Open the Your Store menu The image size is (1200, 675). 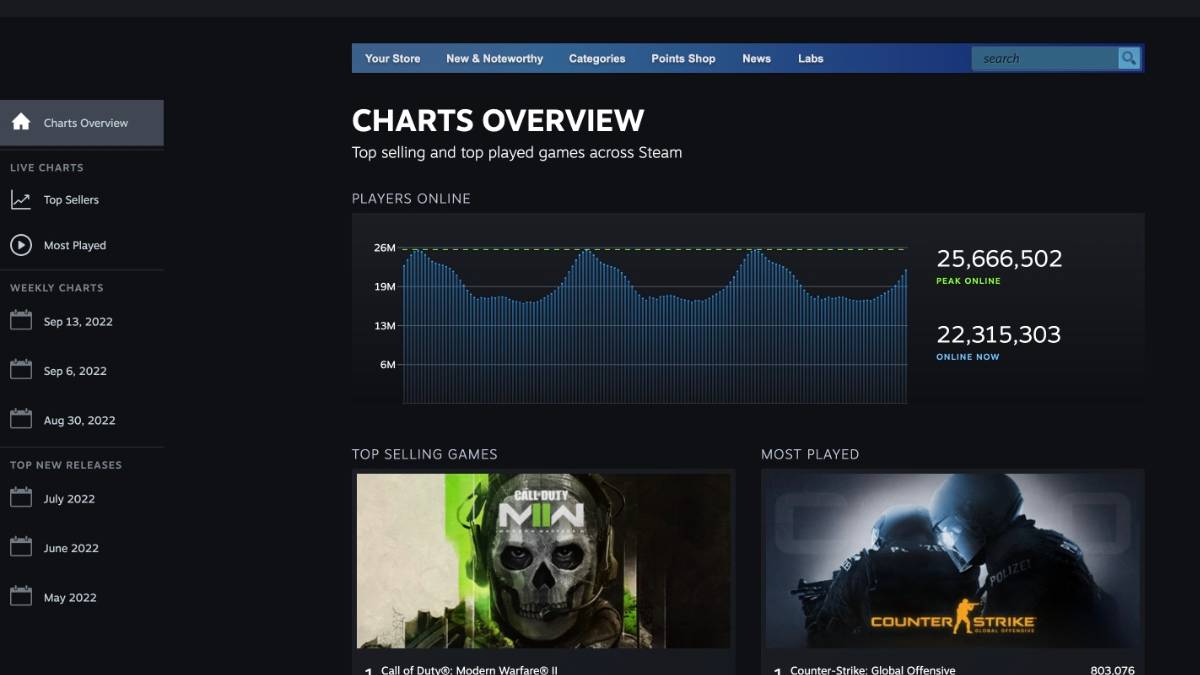coord(392,58)
